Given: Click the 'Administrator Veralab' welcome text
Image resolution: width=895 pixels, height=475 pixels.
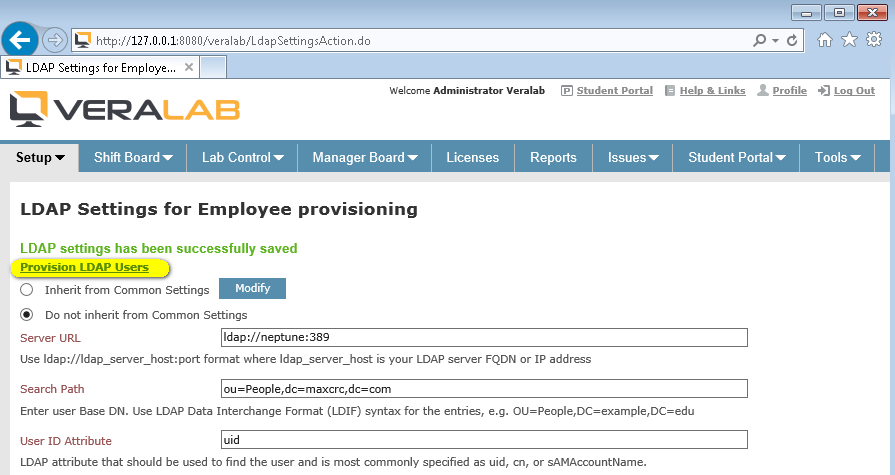Looking at the screenshot, I should click(x=489, y=91).
